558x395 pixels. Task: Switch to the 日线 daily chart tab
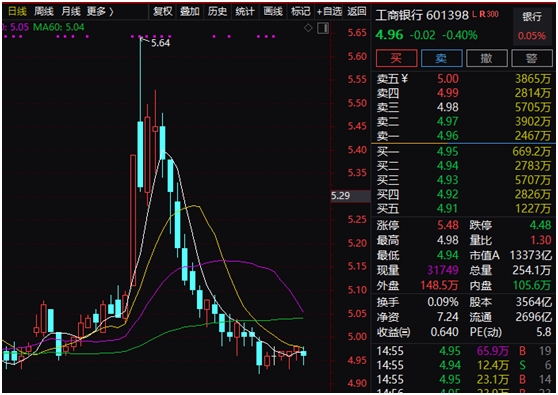(17, 11)
